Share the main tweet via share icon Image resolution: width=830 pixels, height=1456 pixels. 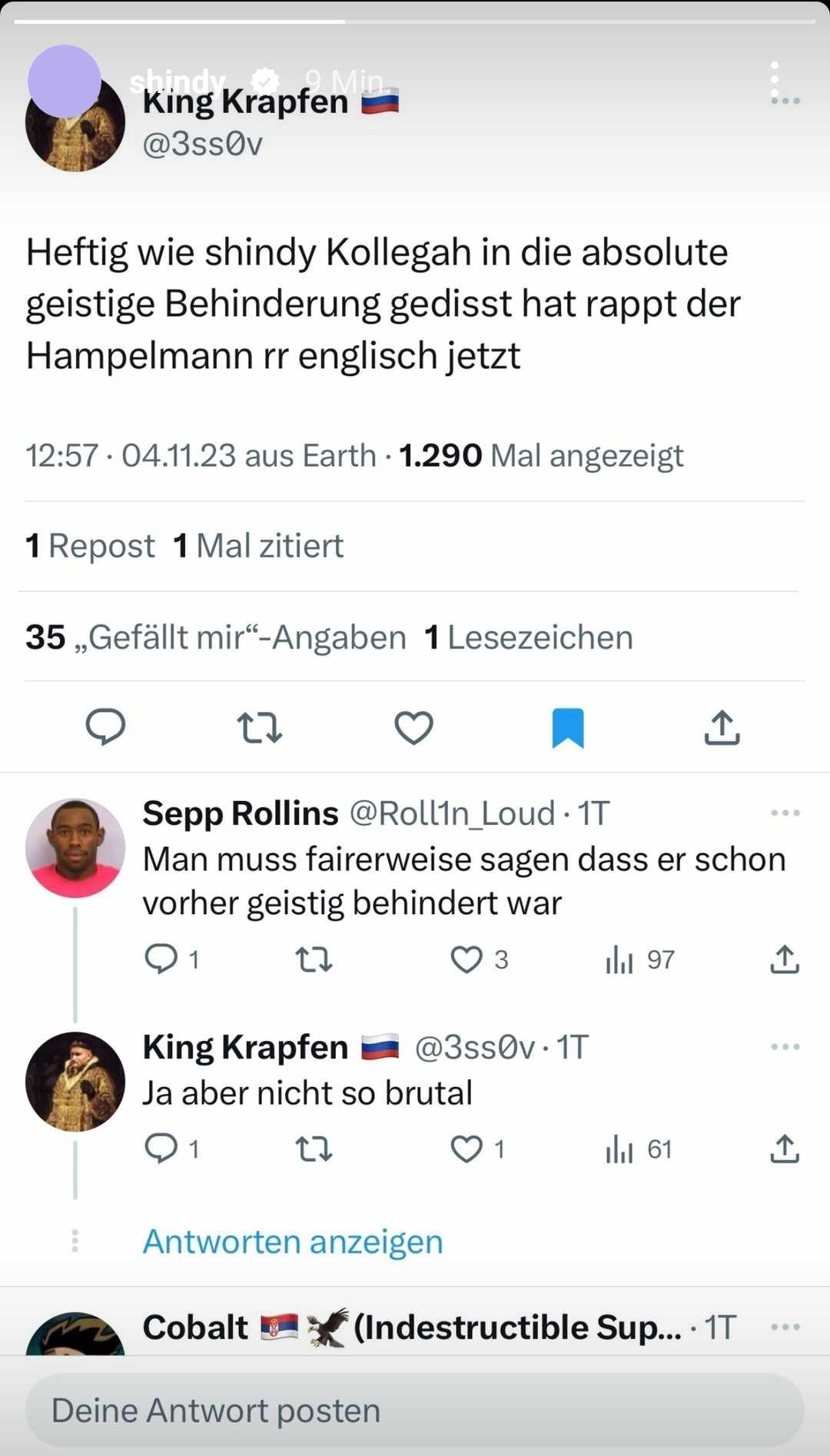[722, 727]
